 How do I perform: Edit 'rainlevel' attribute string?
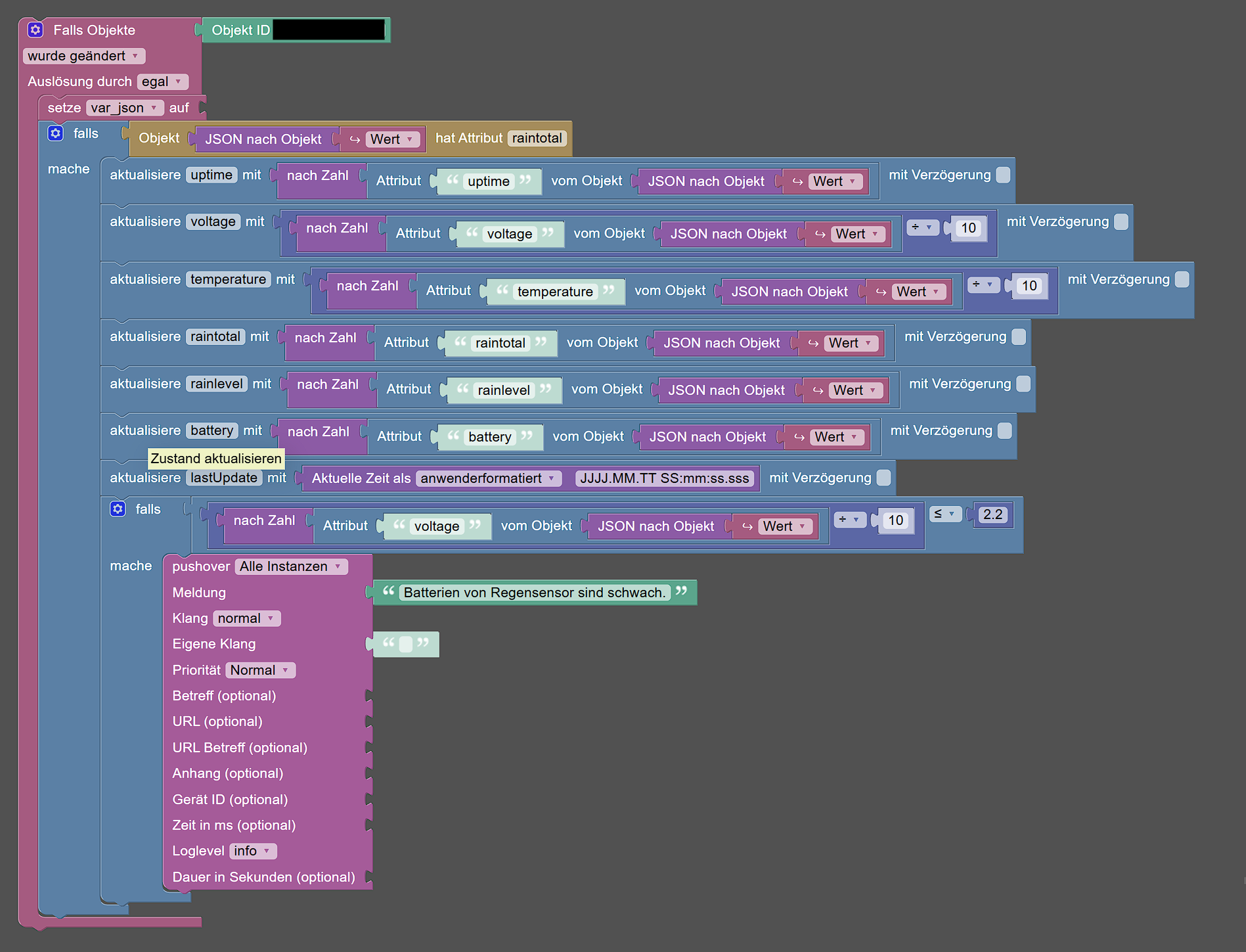[x=504, y=390]
